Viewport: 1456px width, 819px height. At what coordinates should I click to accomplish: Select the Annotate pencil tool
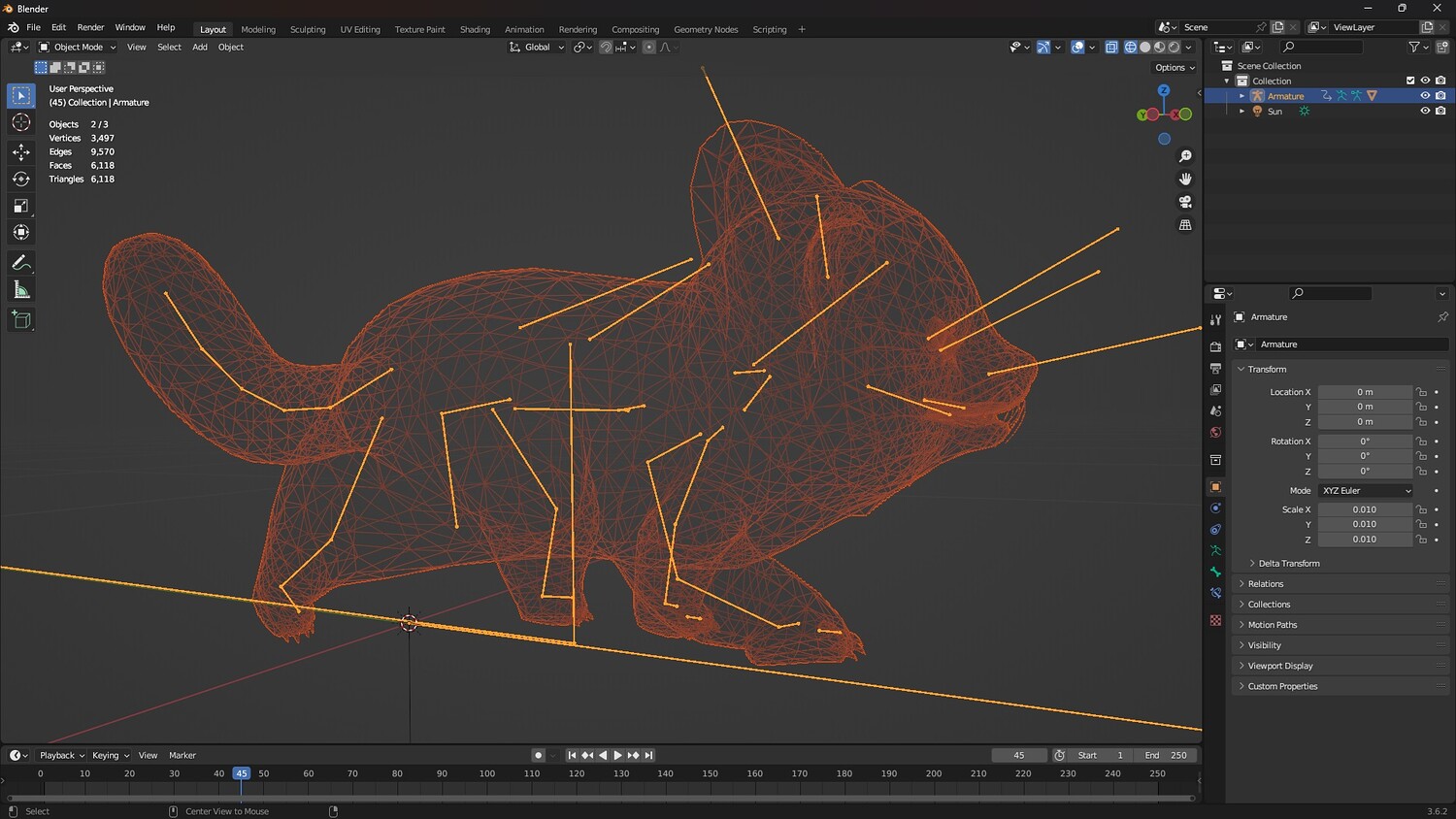20,263
